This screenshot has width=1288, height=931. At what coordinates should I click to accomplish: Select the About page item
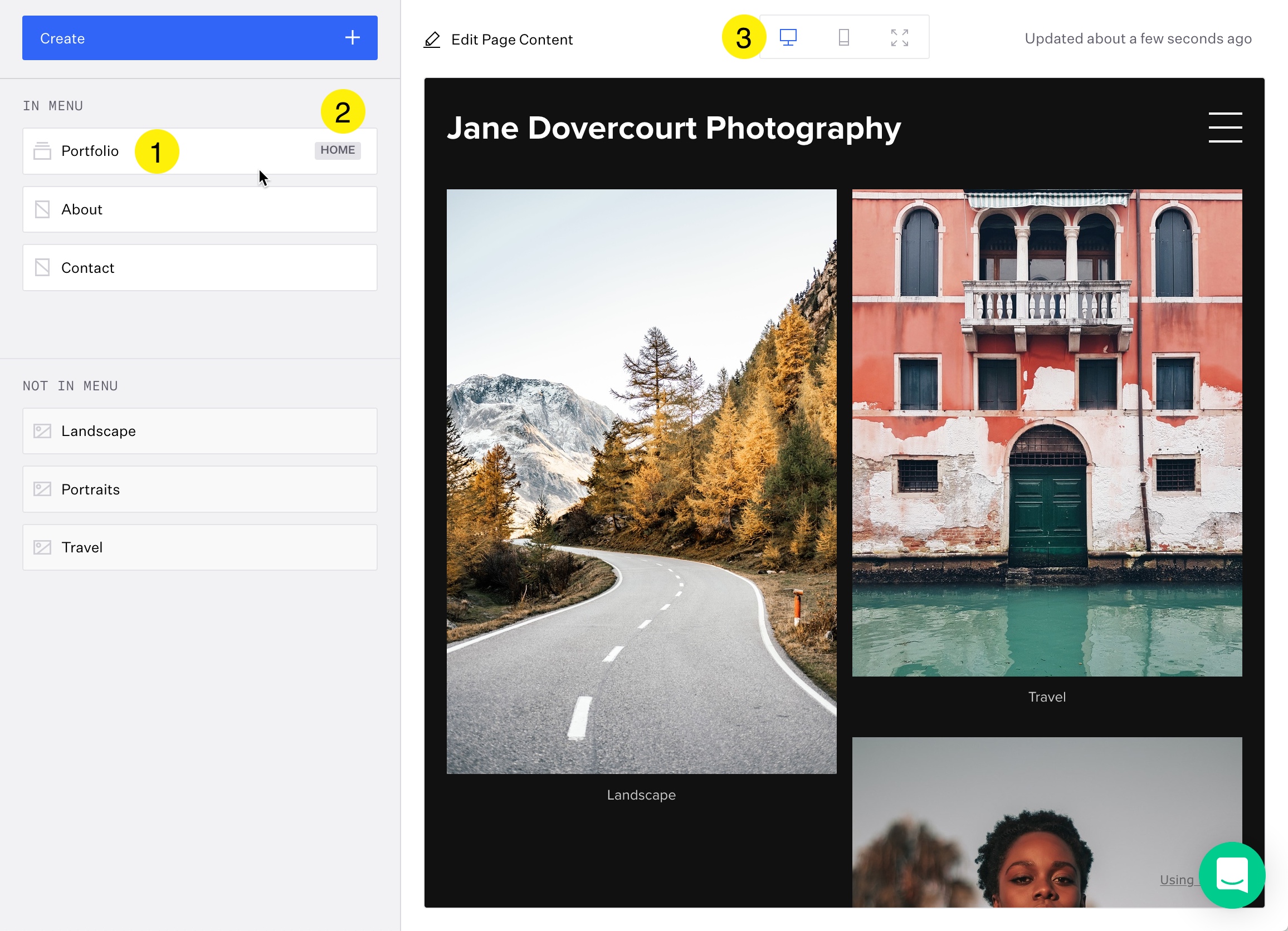point(199,209)
